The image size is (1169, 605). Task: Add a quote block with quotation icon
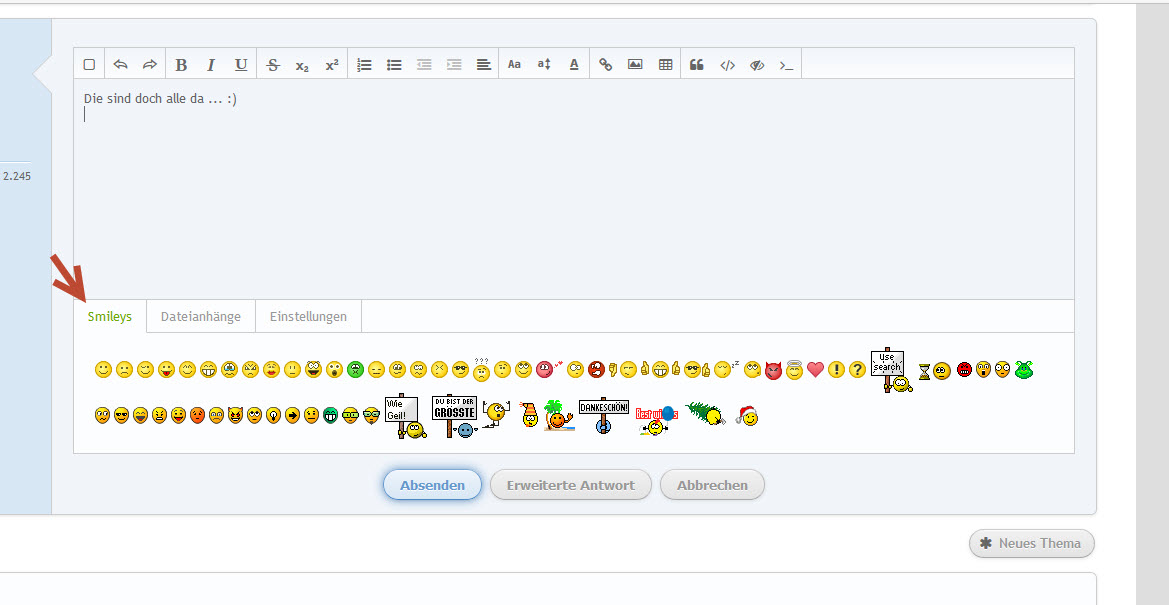[x=697, y=65]
